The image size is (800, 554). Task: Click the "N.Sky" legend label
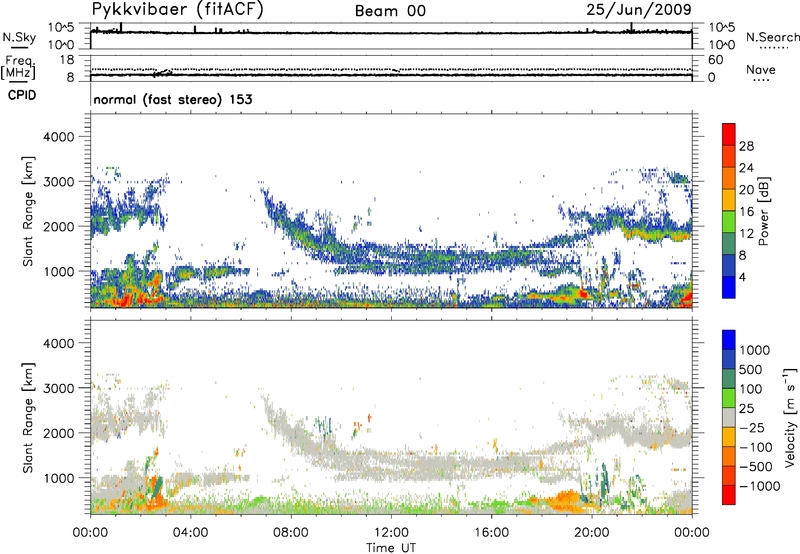point(19,37)
